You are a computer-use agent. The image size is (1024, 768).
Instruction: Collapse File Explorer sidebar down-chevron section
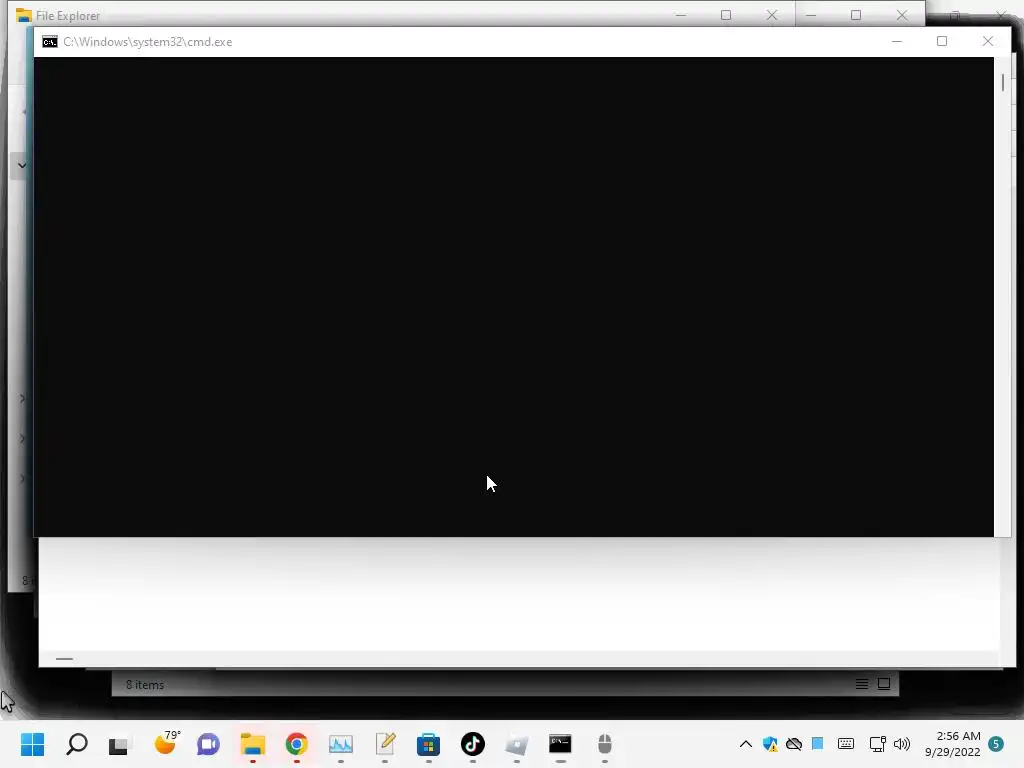pos(22,165)
